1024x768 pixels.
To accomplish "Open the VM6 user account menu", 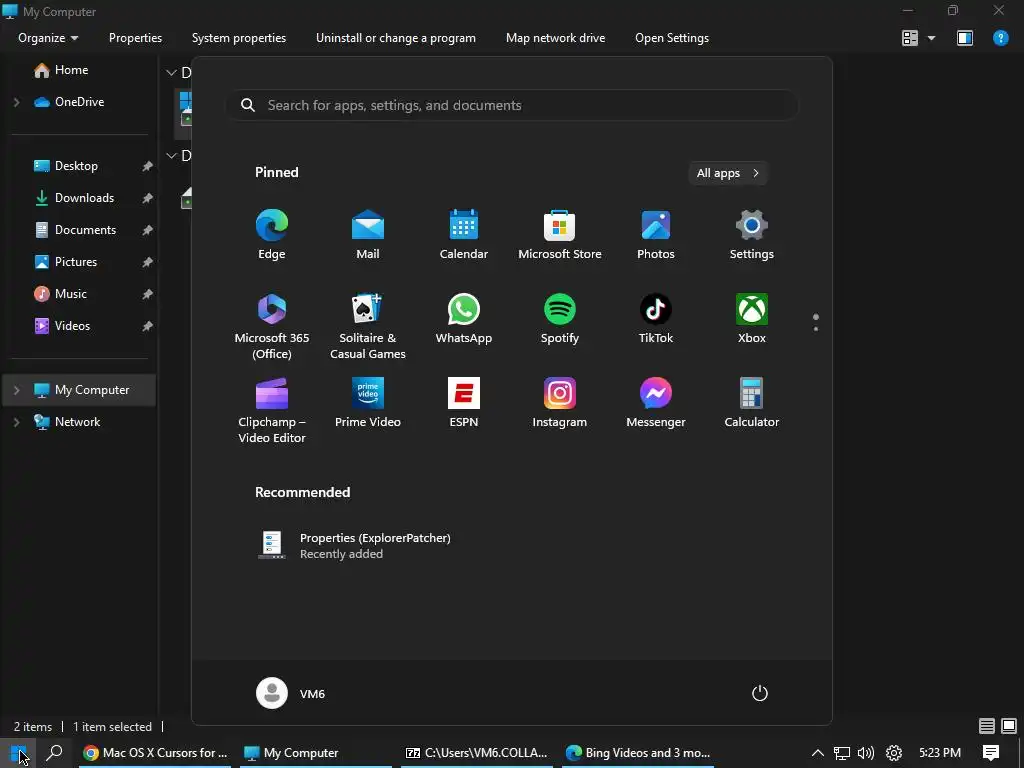I will coord(291,693).
